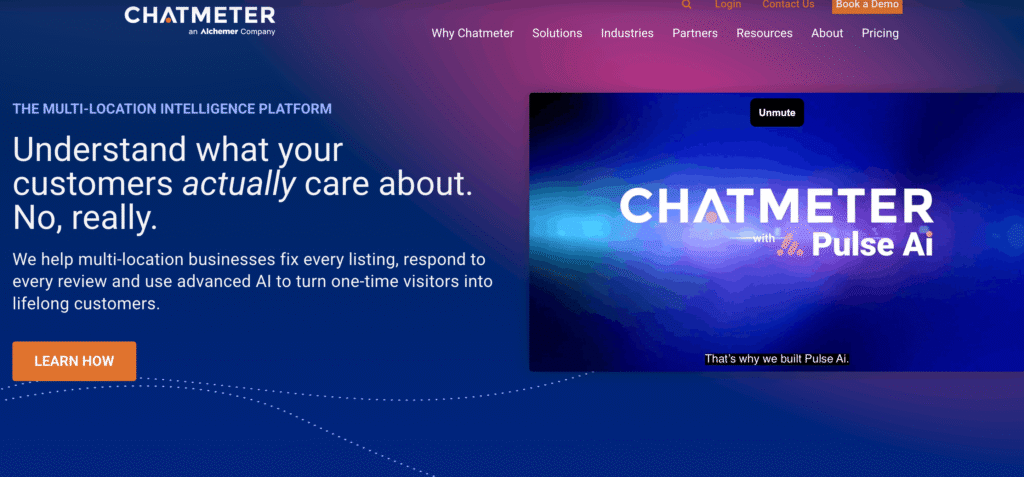Viewport: 1024px width, 477px height.
Task: Open the Industries menu
Action: 627,33
